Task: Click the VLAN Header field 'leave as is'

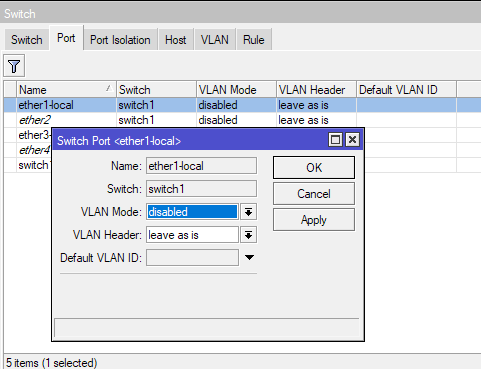Action: (x=192, y=235)
